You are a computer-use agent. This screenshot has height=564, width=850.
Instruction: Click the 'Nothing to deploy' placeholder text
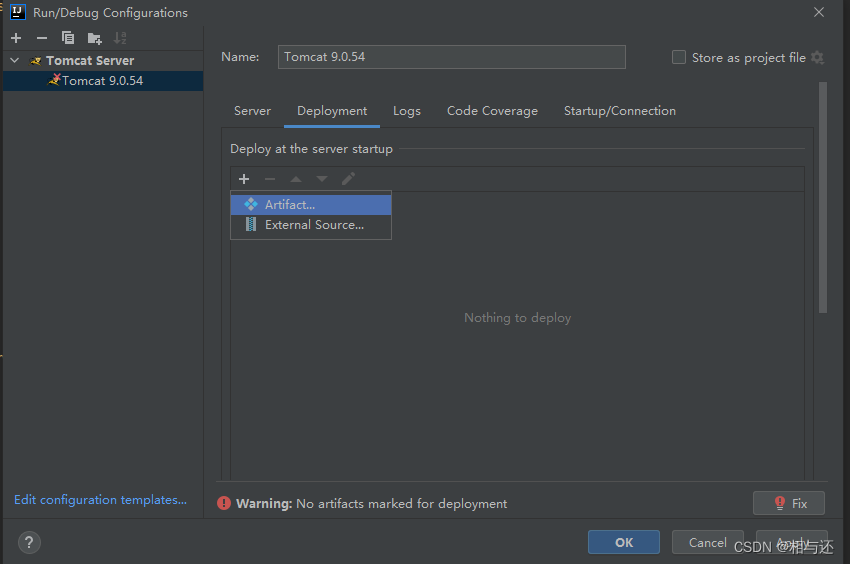click(517, 318)
